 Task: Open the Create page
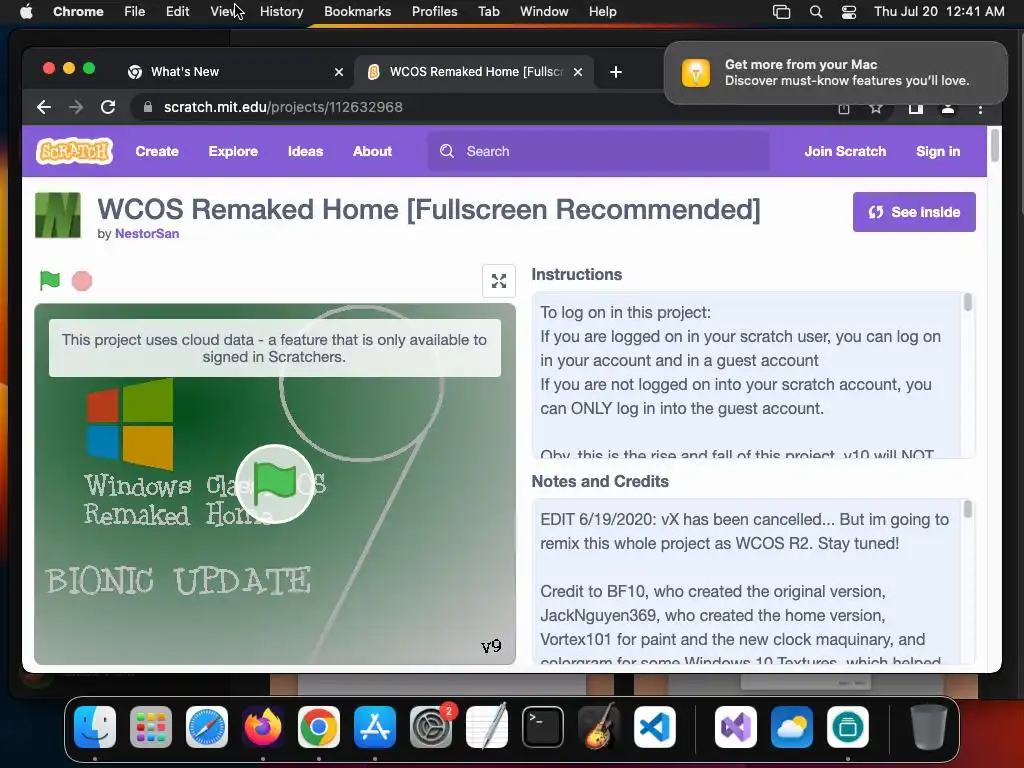tap(157, 151)
